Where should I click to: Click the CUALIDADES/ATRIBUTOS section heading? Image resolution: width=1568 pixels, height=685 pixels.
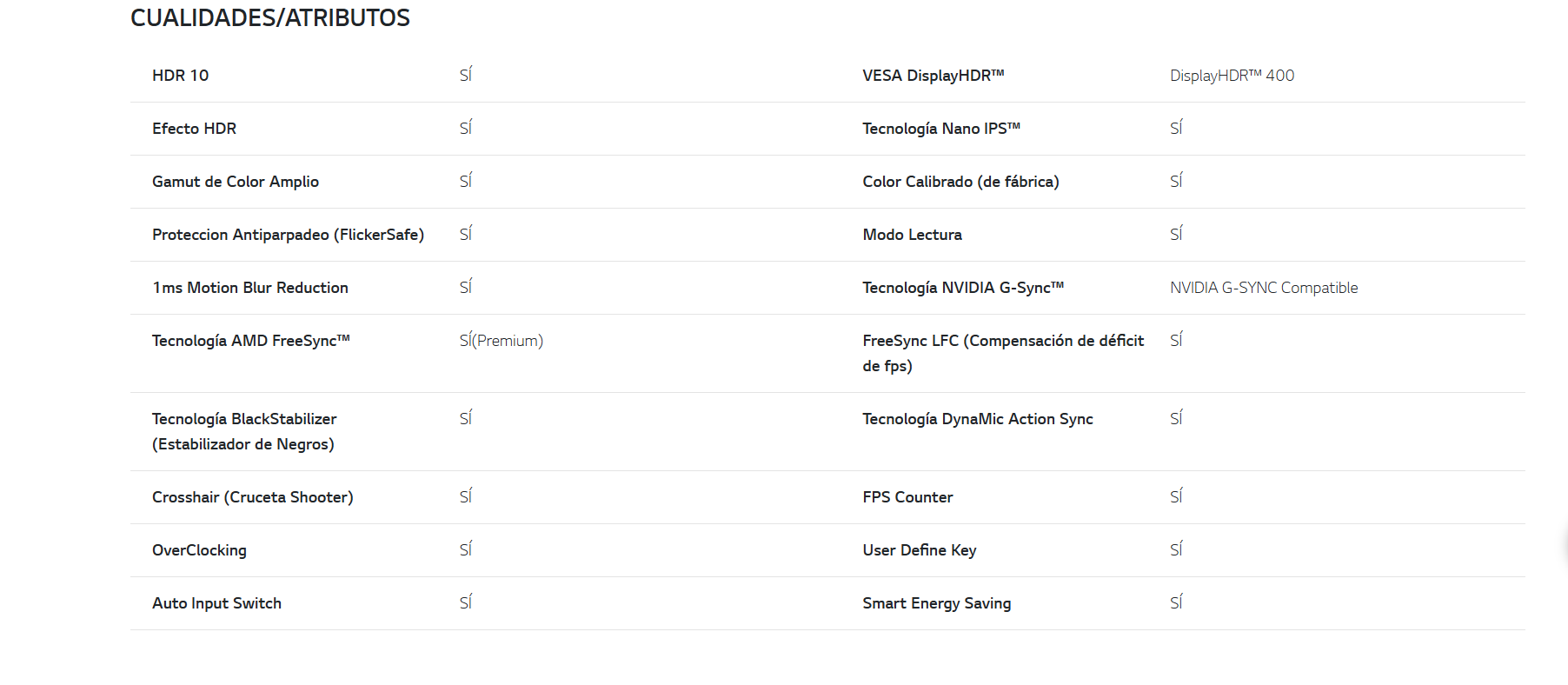tap(270, 17)
